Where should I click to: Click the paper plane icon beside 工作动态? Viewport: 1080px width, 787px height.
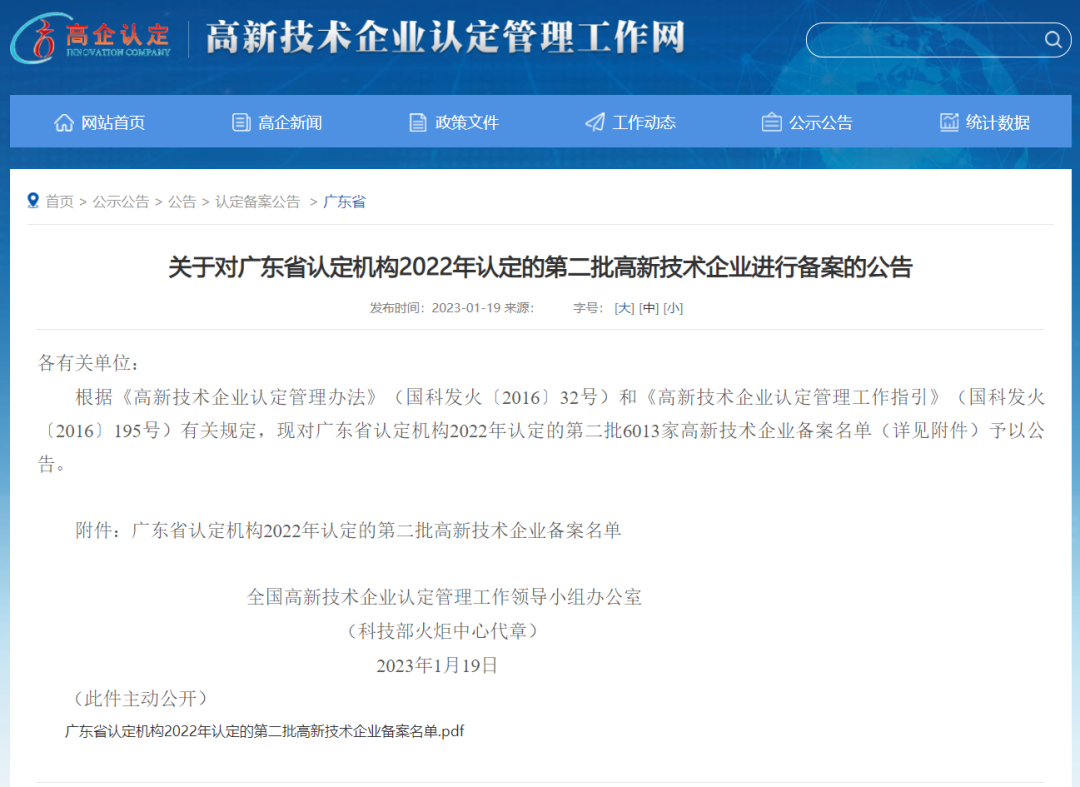[x=594, y=123]
